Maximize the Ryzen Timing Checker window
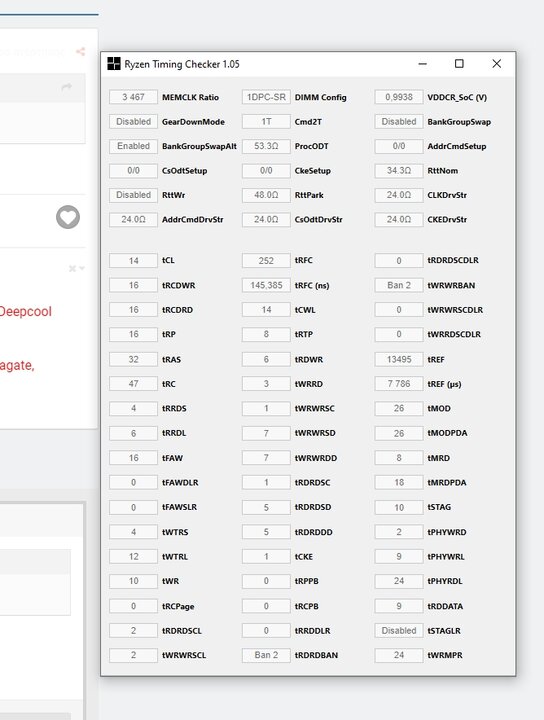This screenshot has height=720, width=544. point(459,64)
